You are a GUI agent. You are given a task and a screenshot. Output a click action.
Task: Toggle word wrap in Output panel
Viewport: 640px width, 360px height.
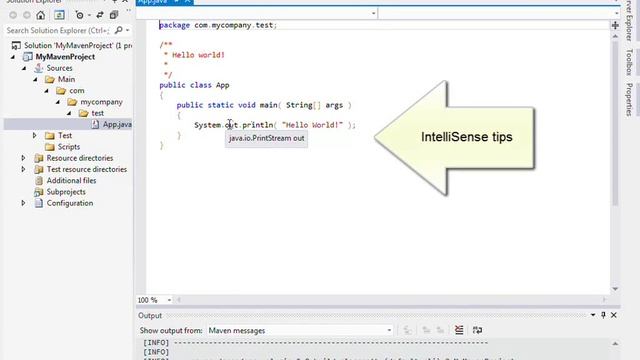(477, 330)
